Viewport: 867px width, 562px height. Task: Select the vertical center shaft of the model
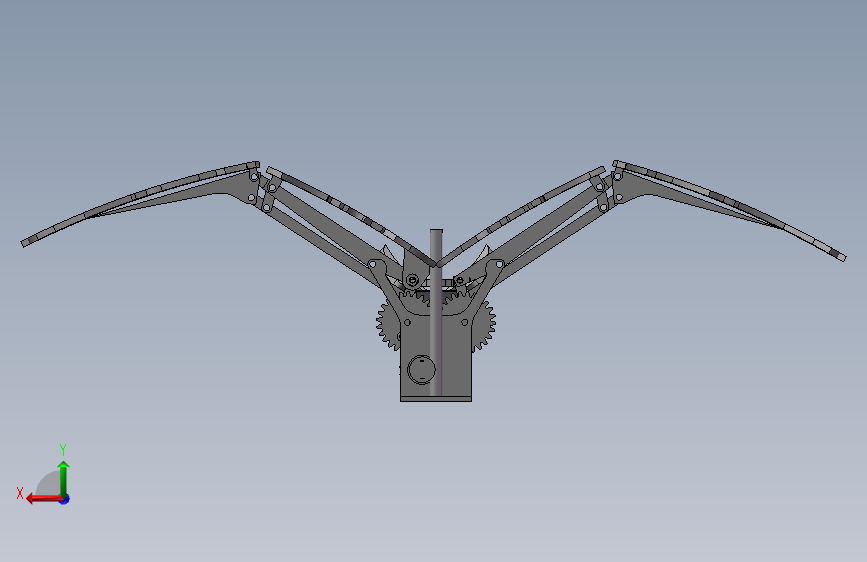pos(436,311)
